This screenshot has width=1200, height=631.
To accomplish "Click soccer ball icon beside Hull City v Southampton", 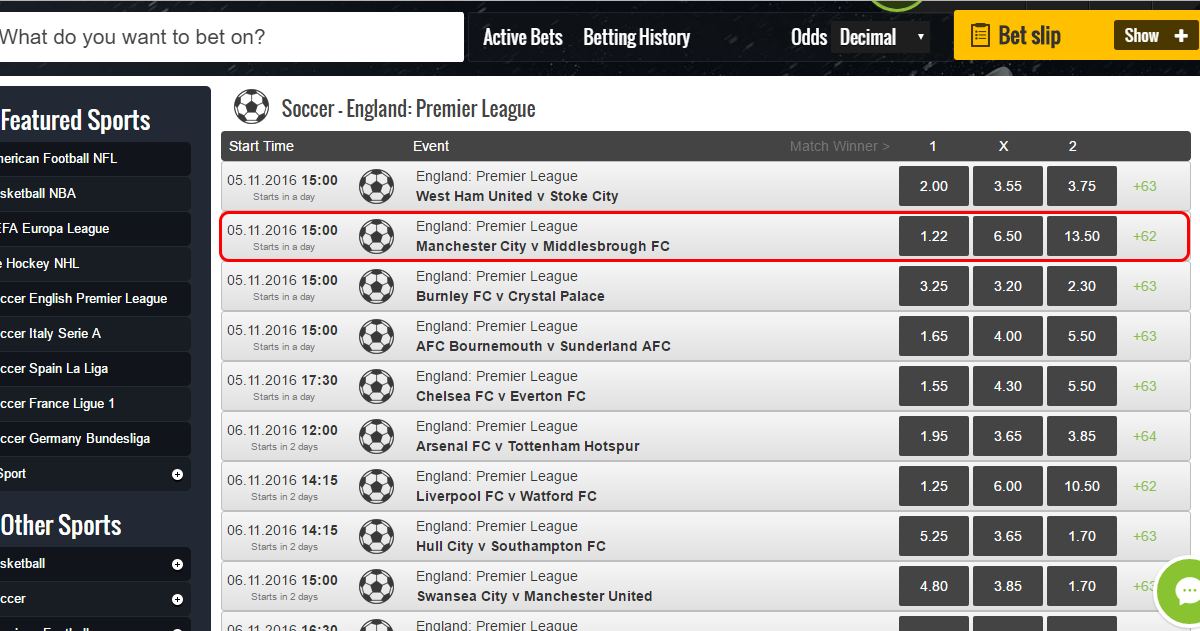I will point(376,536).
